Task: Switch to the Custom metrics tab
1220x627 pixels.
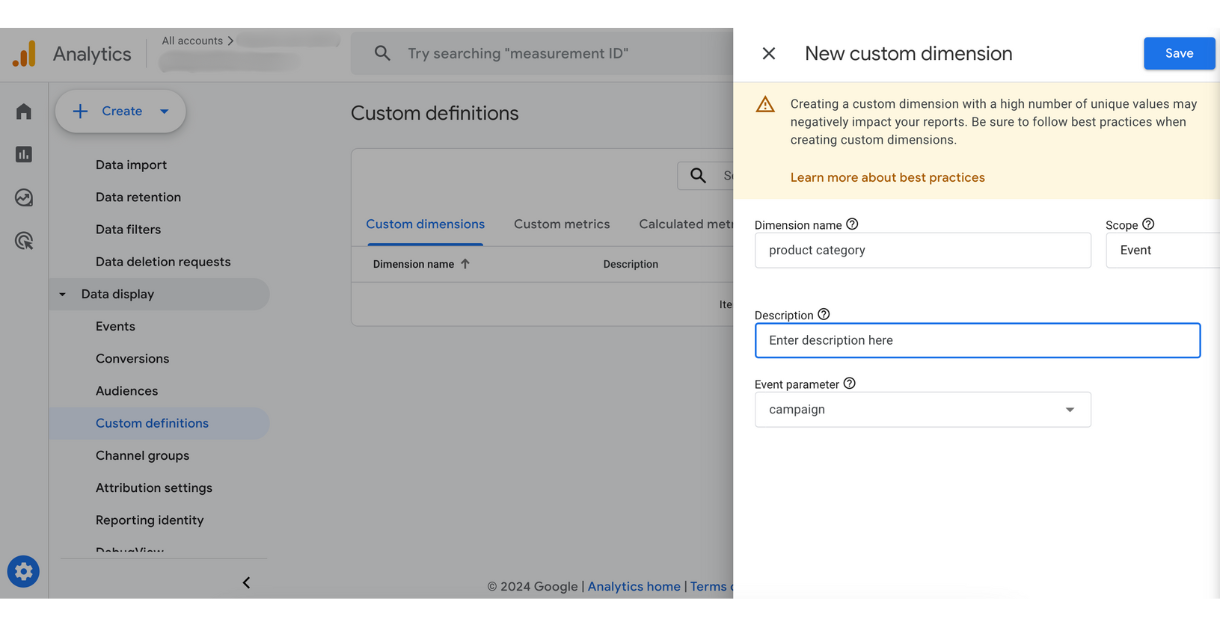Action: (561, 224)
